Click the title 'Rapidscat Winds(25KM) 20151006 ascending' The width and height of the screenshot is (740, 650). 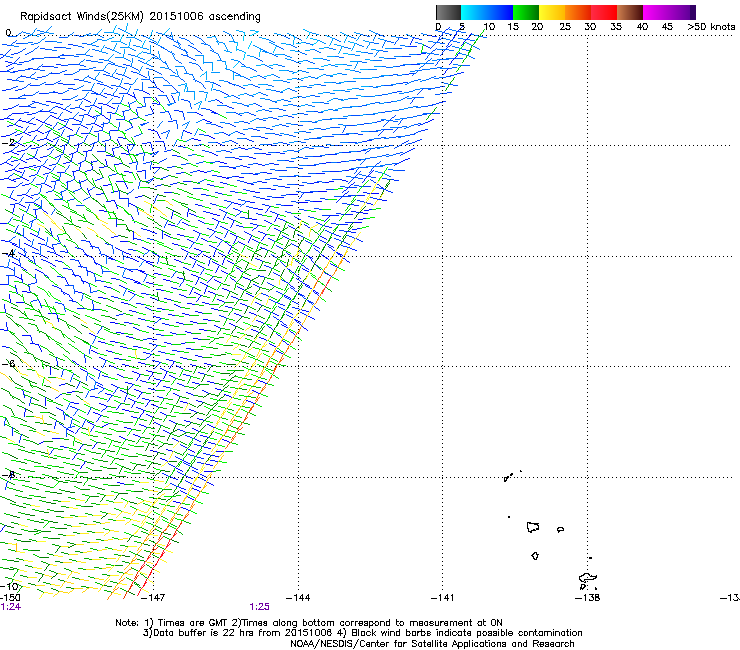140,17
